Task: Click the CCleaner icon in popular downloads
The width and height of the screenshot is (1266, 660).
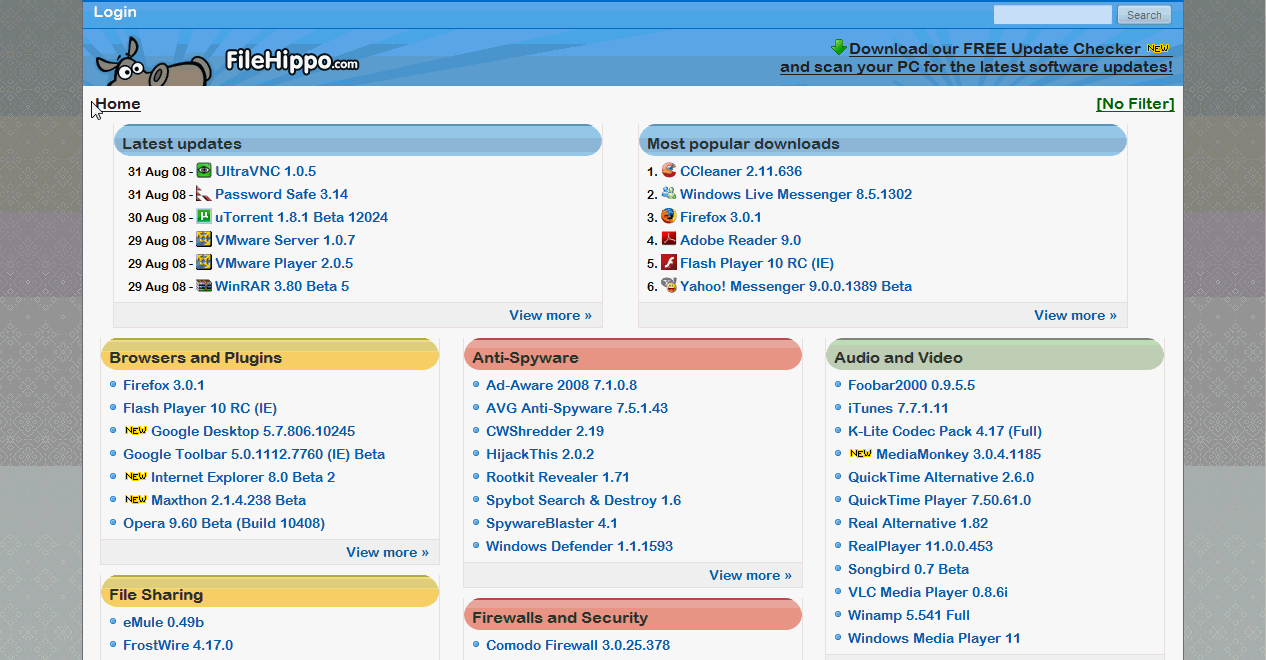Action: pos(669,171)
